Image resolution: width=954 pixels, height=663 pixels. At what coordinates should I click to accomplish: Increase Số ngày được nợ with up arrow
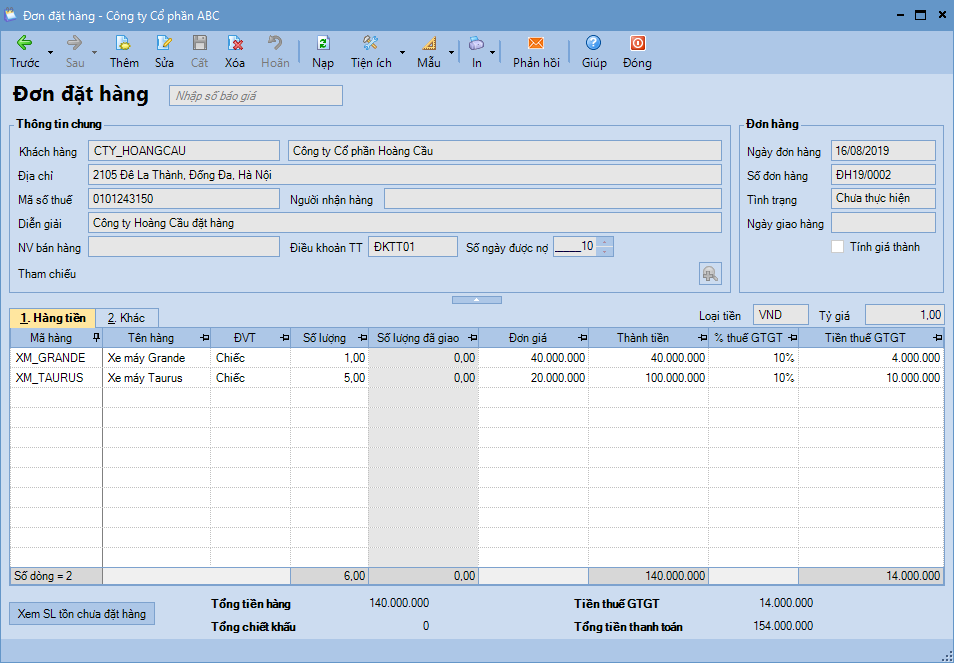(604, 242)
